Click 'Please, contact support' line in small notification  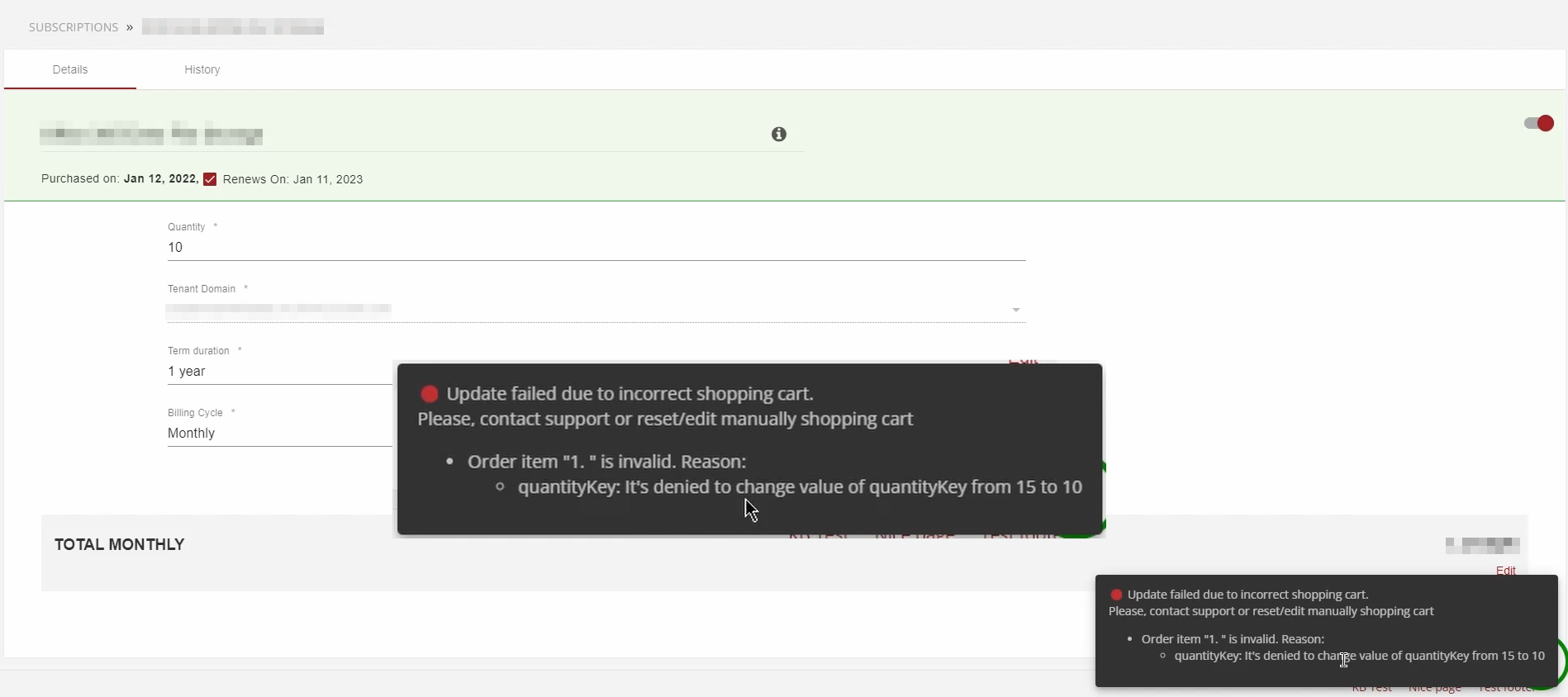(x=1271, y=611)
